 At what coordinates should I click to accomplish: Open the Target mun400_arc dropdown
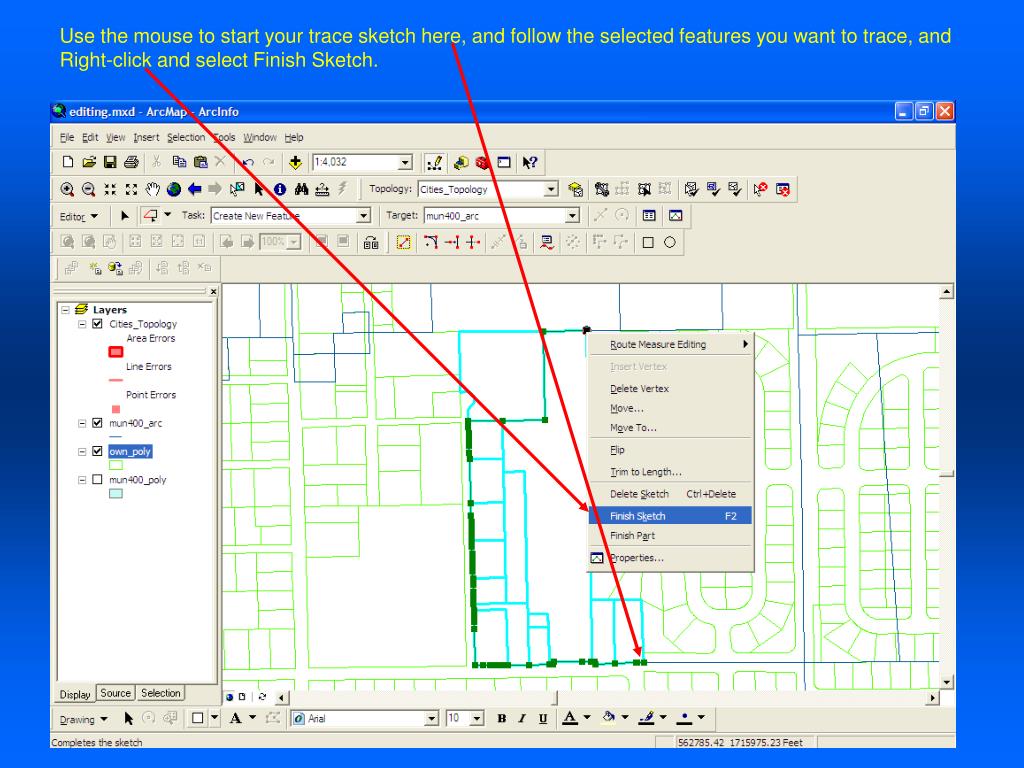pyautogui.click(x=572, y=216)
